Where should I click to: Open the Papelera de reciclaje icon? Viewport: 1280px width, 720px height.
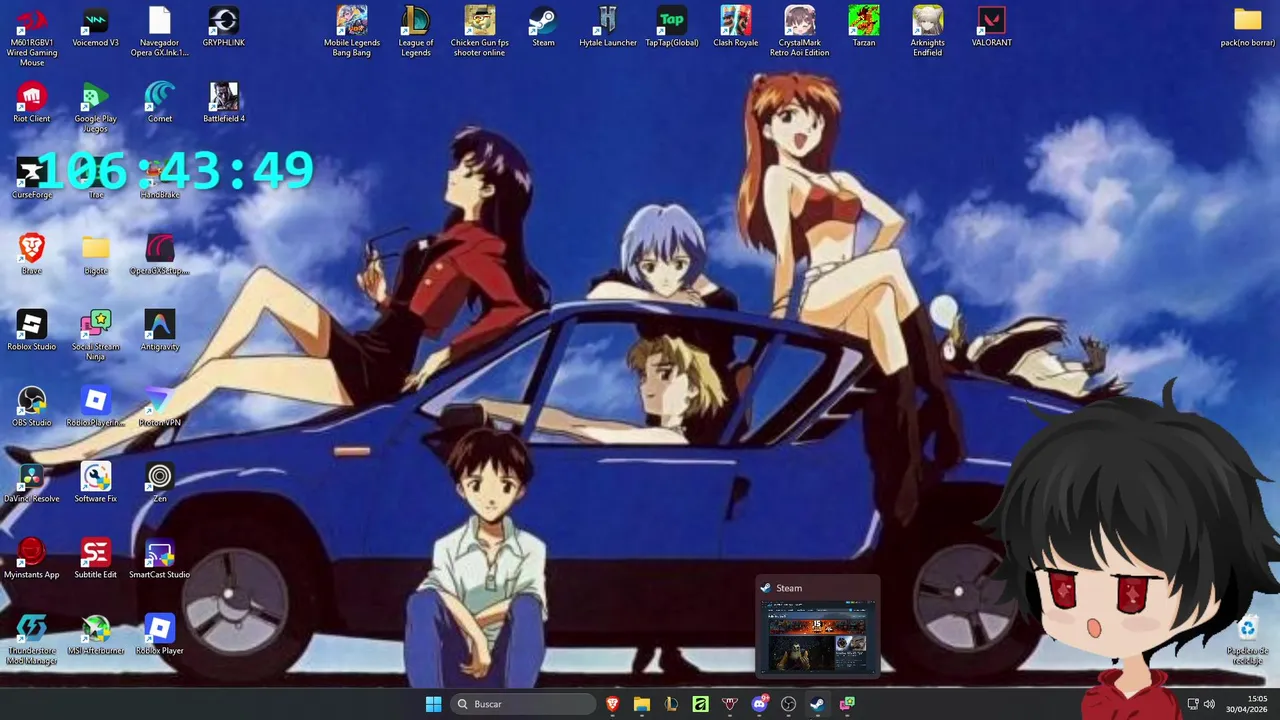coord(1248,642)
